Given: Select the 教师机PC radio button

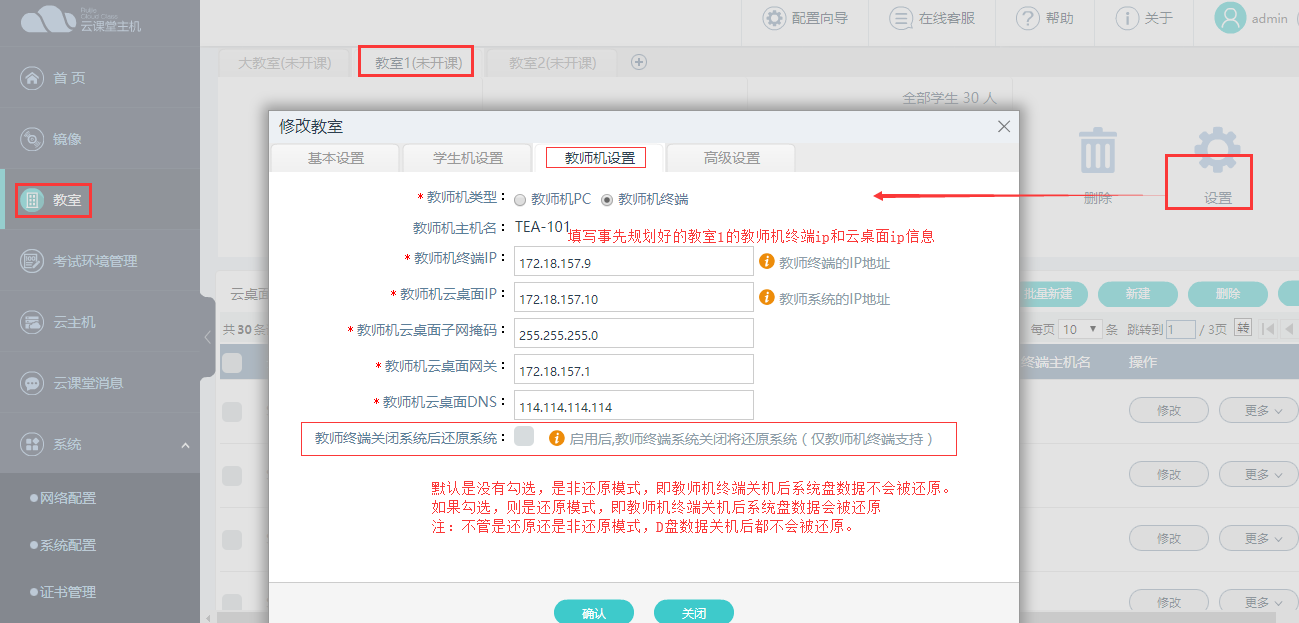Looking at the screenshot, I should [x=521, y=200].
